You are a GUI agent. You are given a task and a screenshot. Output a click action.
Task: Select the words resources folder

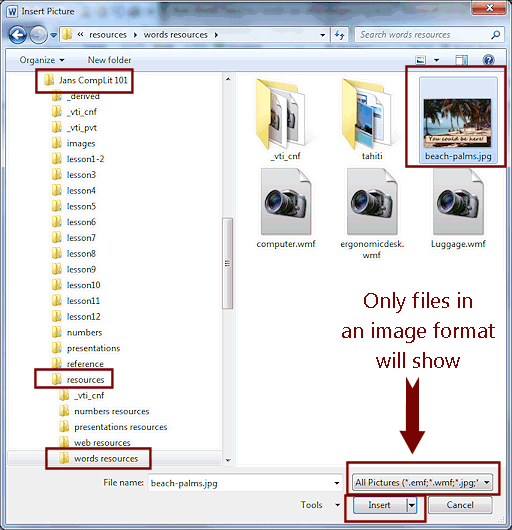click(98, 459)
